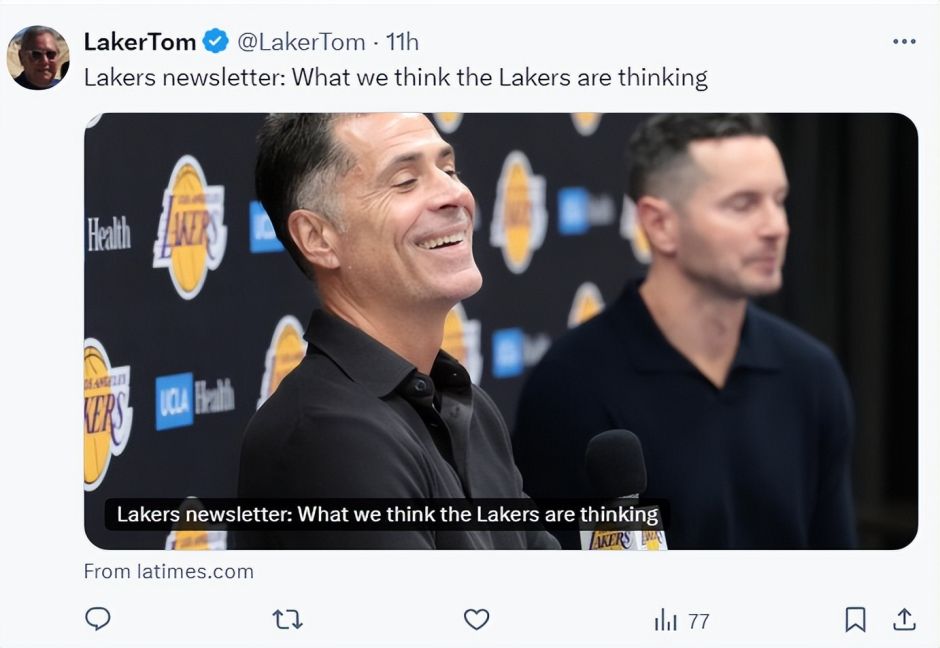
Task: Bookmark this tweet
Action: [855, 620]
